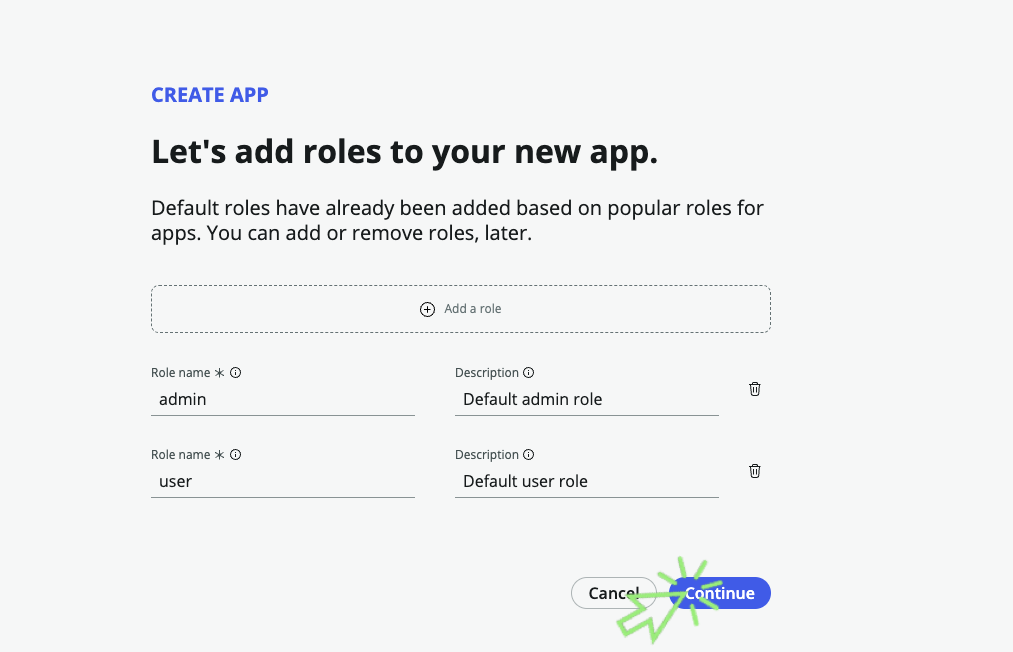
Task: Click info icon beside admin Role name label
Action: pos(236,373)
